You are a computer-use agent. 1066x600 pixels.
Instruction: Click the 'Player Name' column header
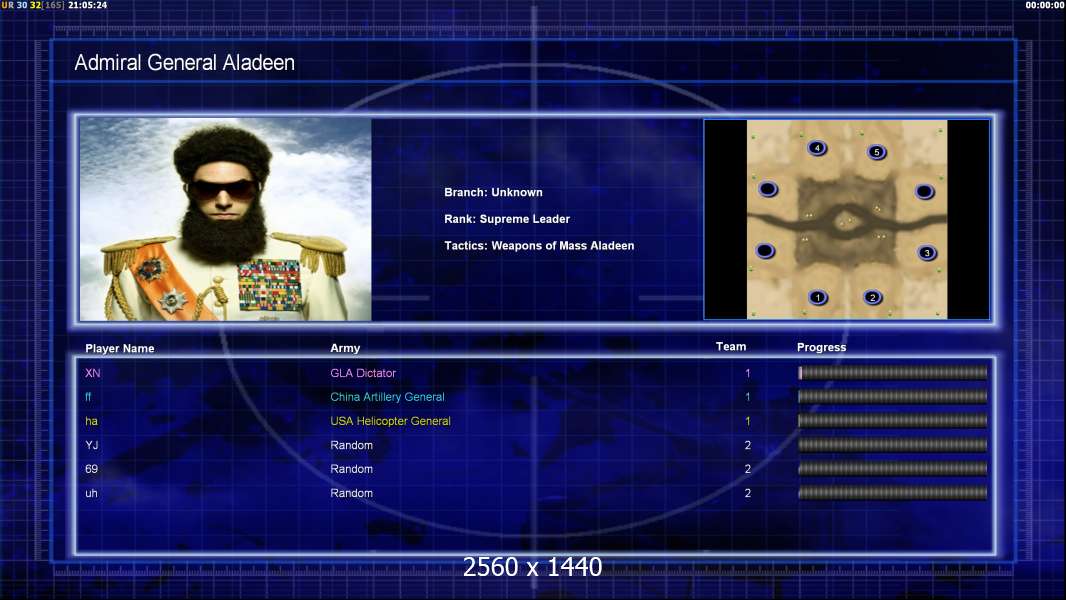pyautogui.click(x=120, y=348)
